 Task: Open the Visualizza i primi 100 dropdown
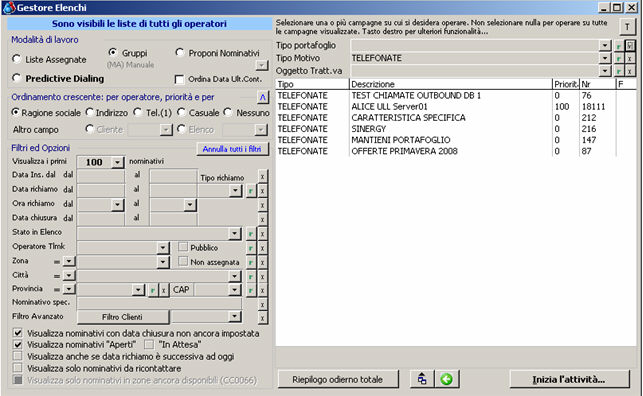tap(117, 162)
